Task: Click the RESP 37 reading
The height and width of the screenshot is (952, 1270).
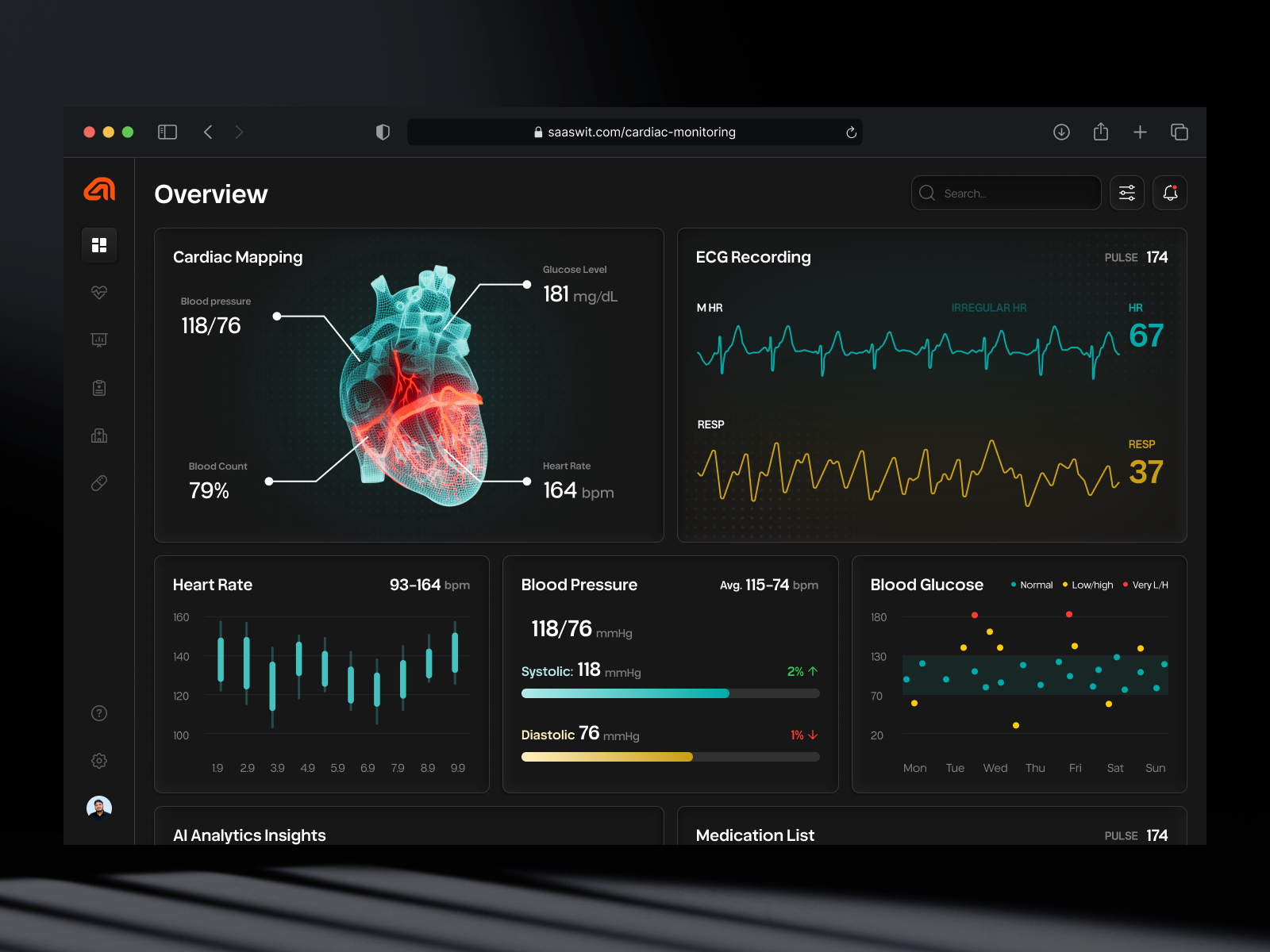Action: tap(1146, 472)
